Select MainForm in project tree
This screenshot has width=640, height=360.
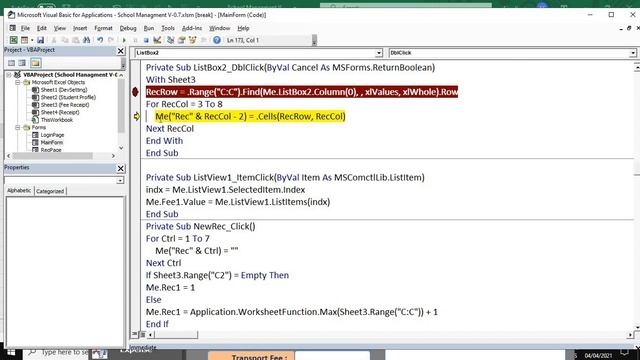tap(52, 142)
